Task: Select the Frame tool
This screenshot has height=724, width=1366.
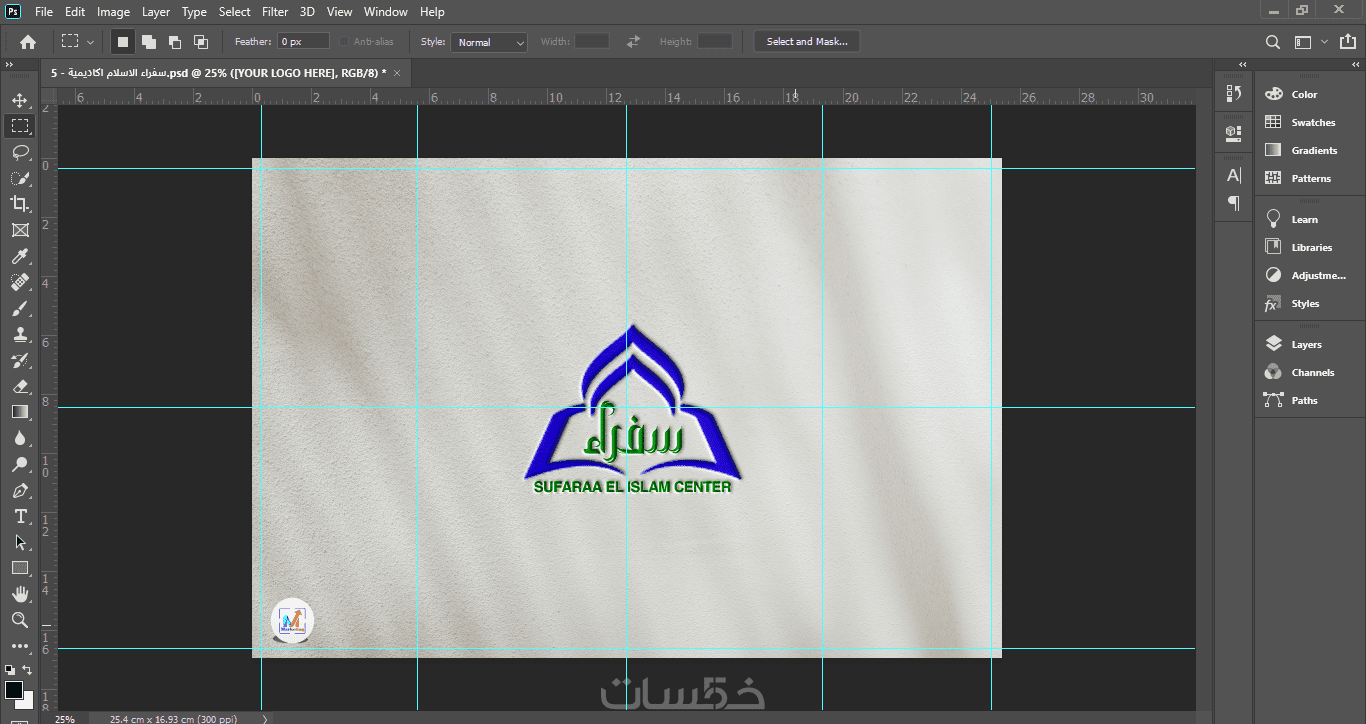Action: pos(20,230)
